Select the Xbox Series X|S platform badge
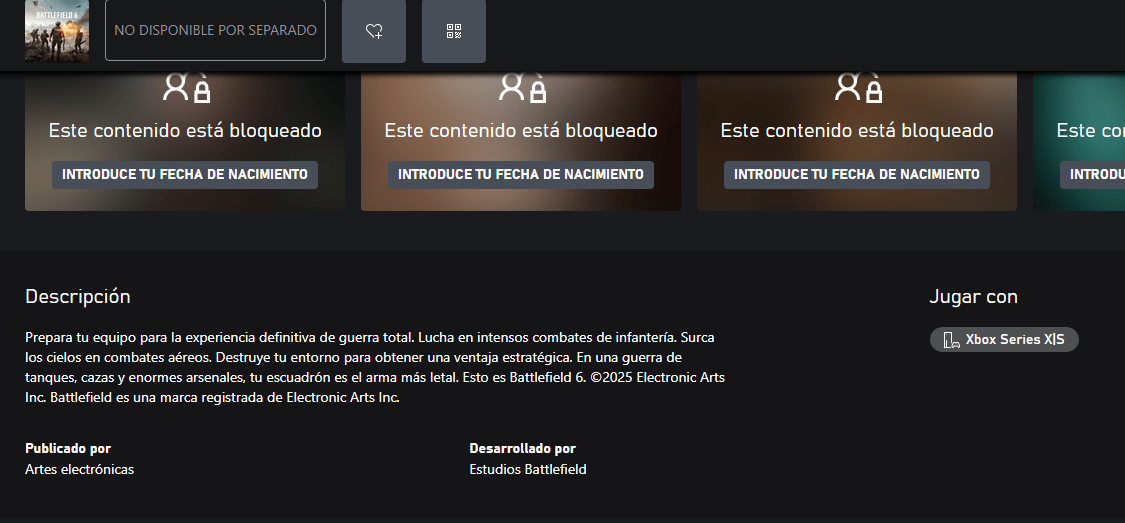 1004,339
